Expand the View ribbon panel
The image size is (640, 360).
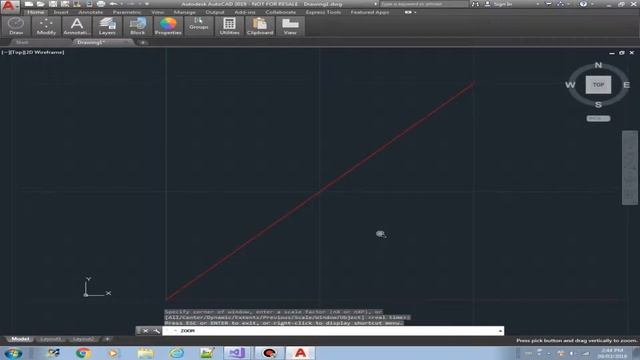[x=290, y=26]
